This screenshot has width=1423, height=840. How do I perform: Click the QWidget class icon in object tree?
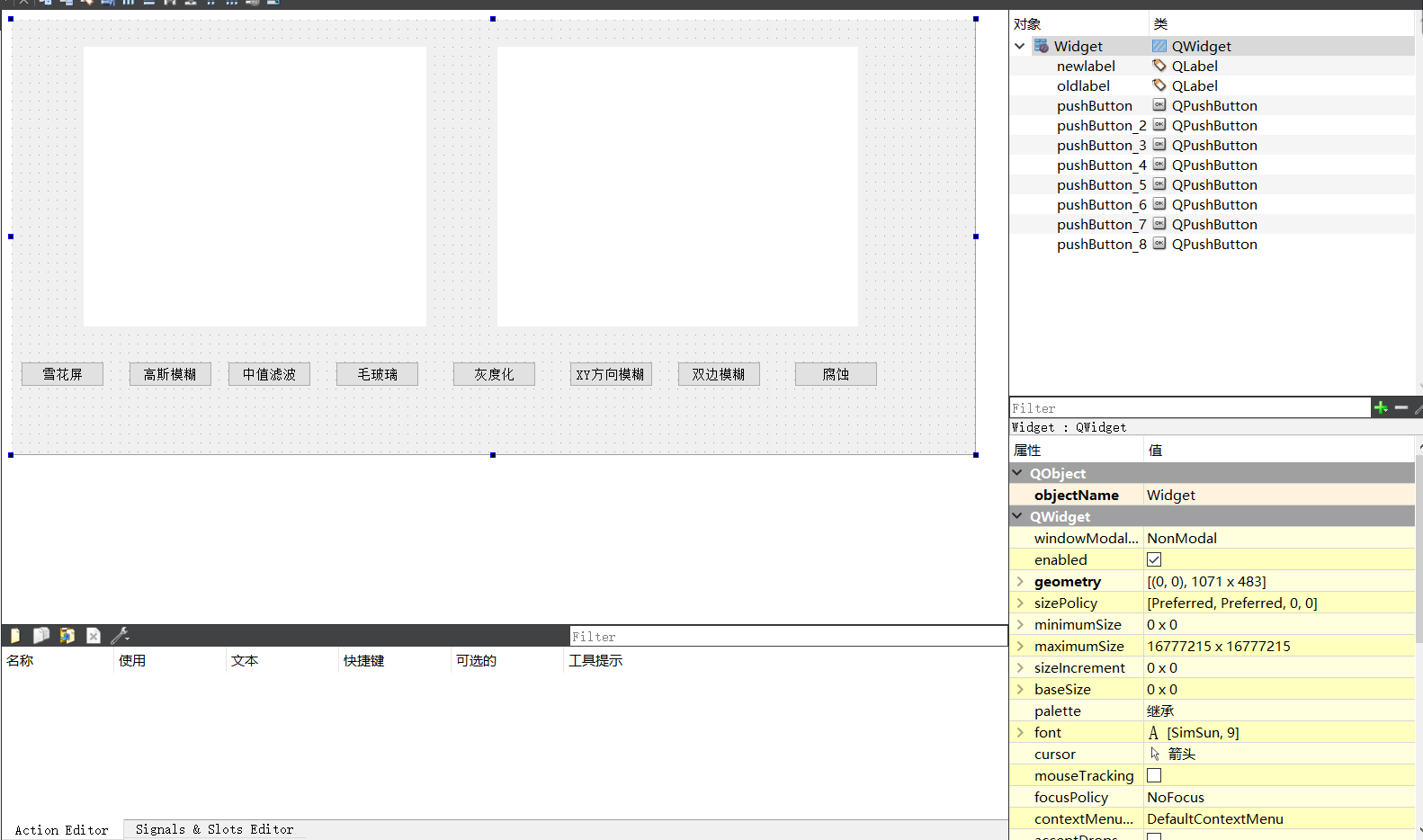click(x=1159, y=46)
